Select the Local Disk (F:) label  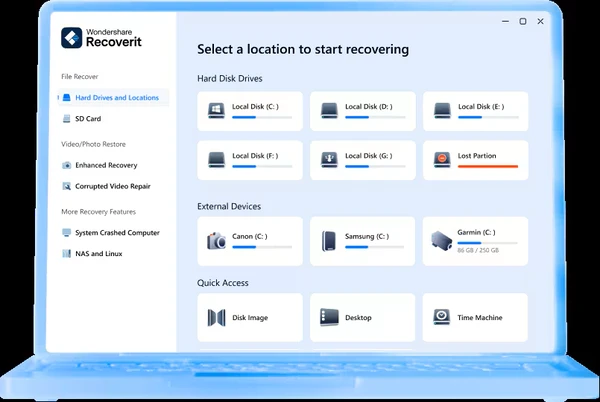pos(255,156)
